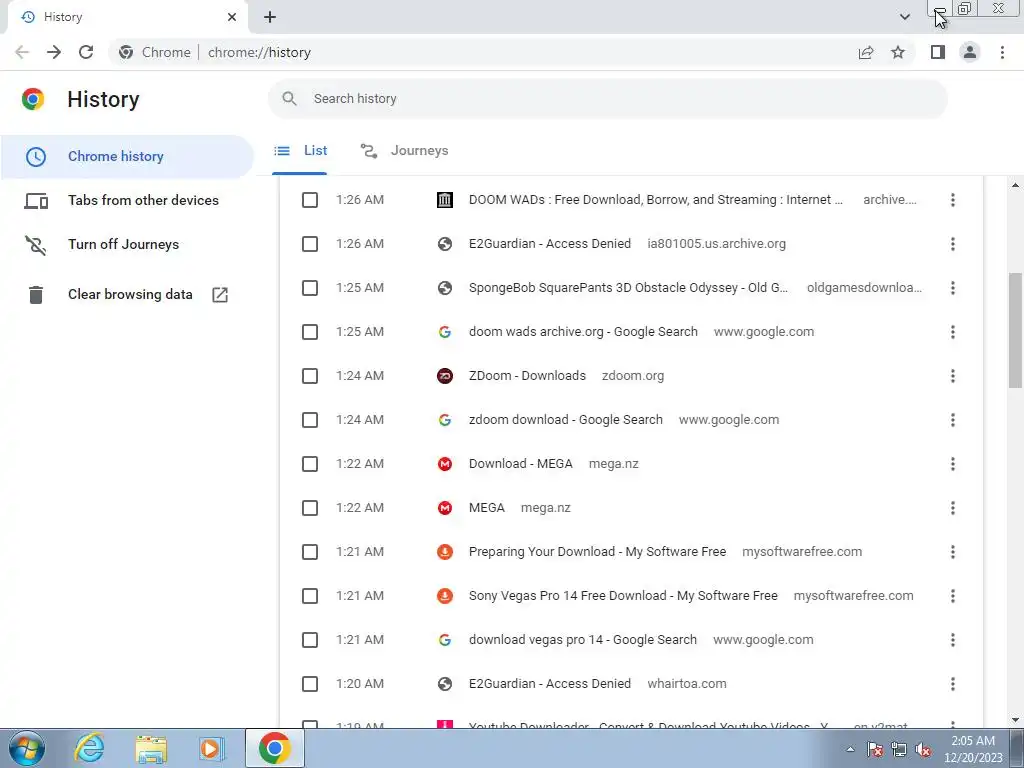Click the Action Center flag icon
1024x768 pixels.
click(875, 750)
